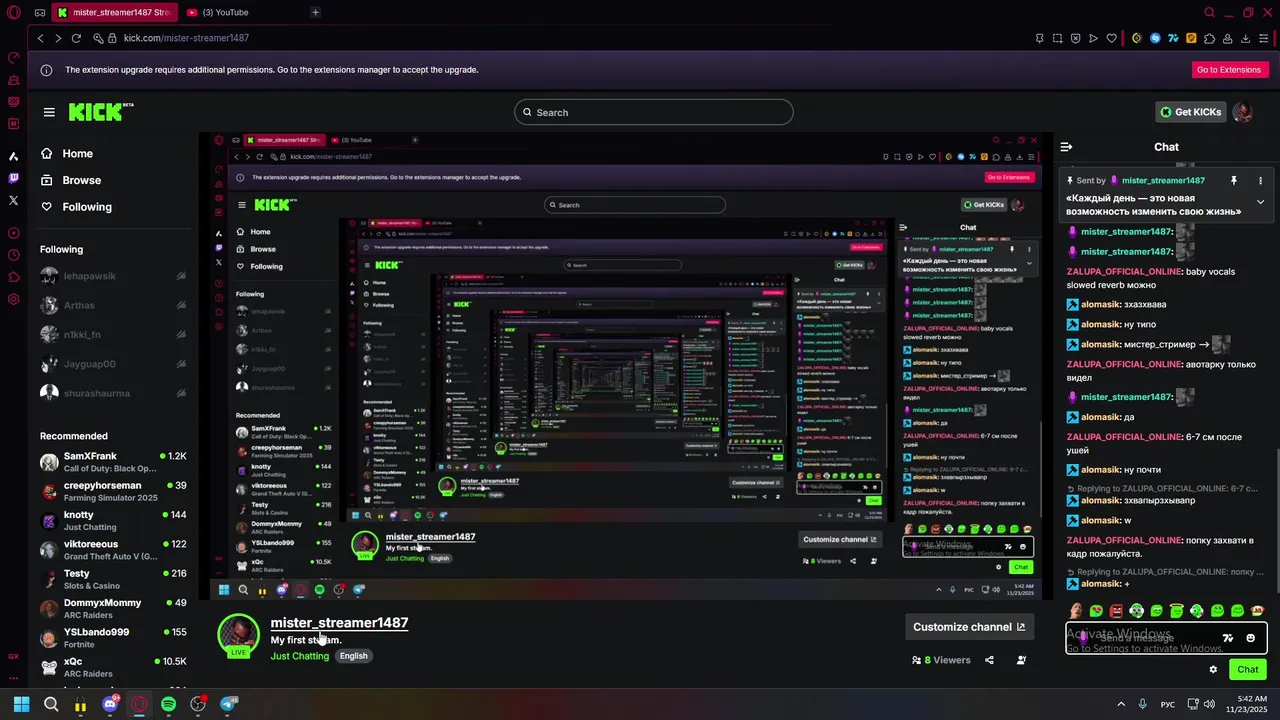The height and width of the screenshot is (720, 1280).
Task: Click the green Chat send button
Action: click(1248, 670)
